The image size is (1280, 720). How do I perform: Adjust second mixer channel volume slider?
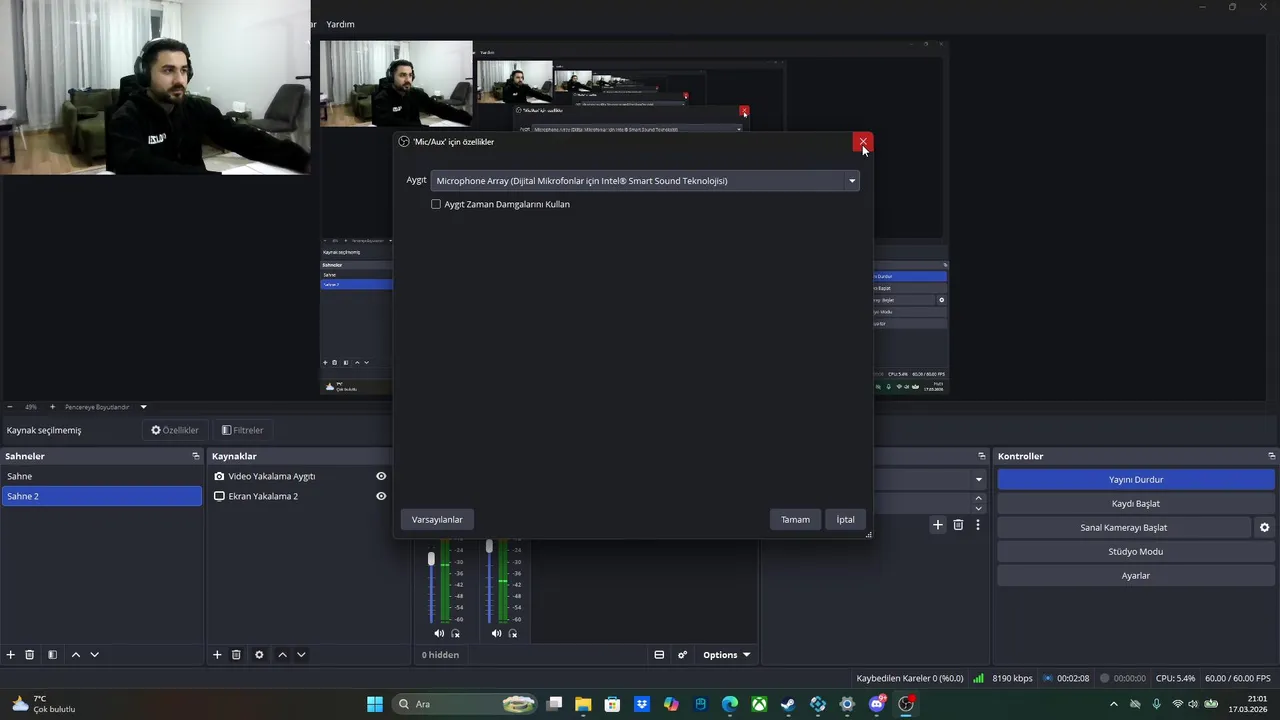(489, 547)
